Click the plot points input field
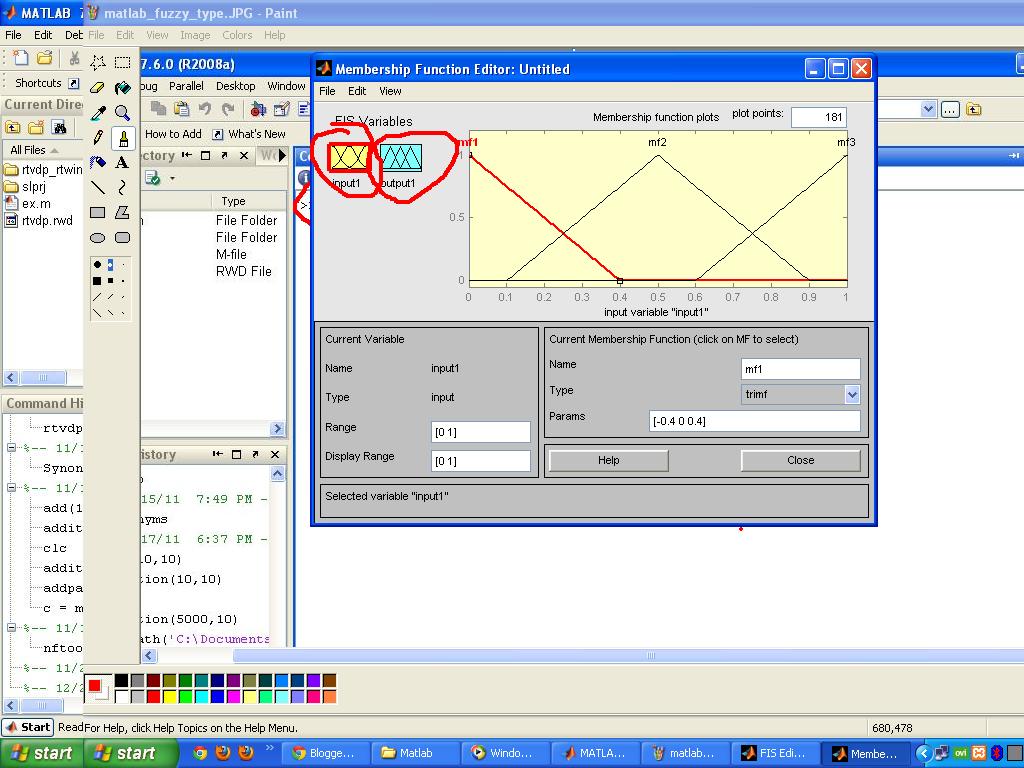This screenshot has height=768, width=1024. (x=819, y=118)
